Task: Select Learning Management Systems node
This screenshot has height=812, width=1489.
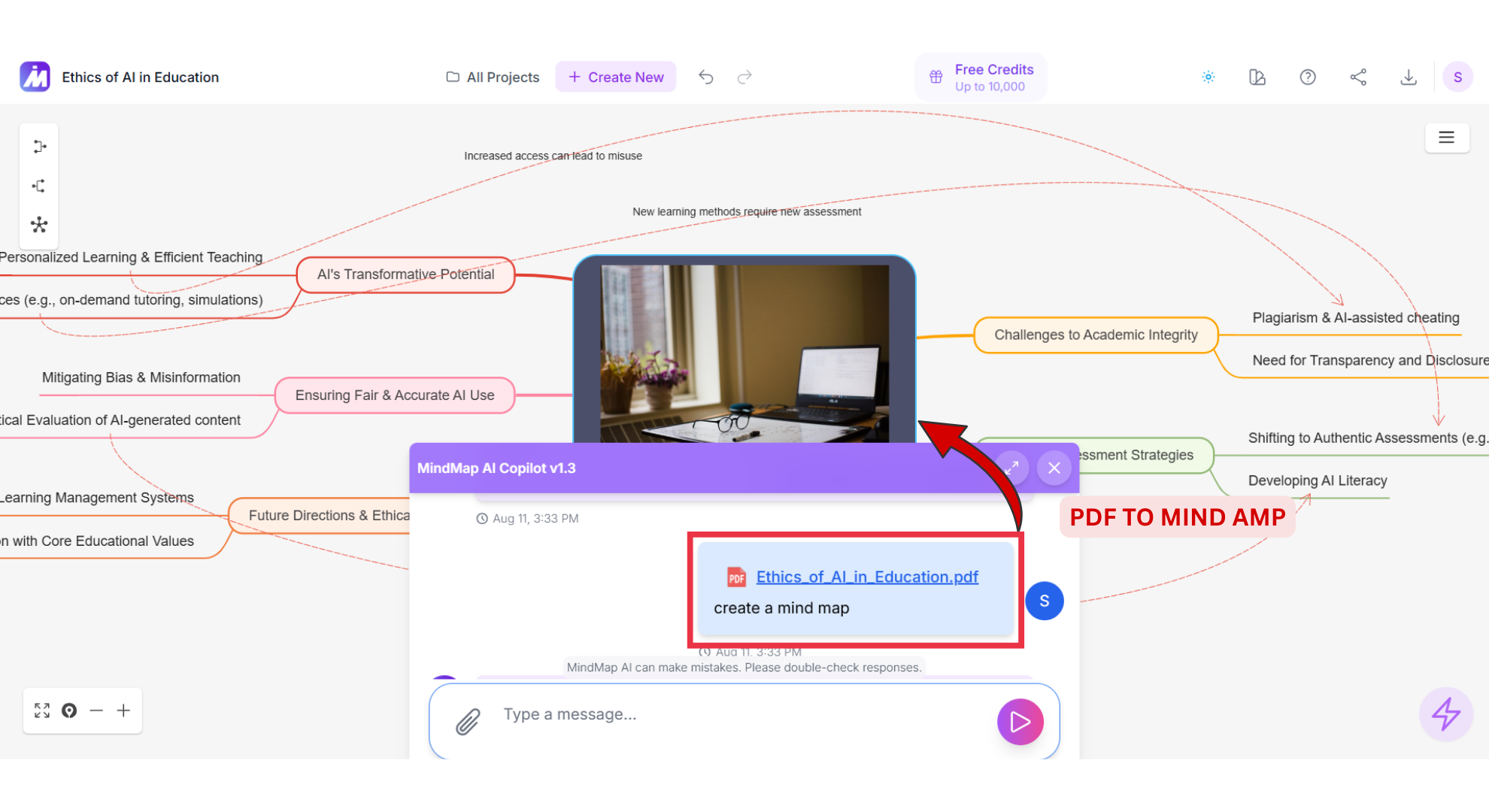Action: coord(97,498)
